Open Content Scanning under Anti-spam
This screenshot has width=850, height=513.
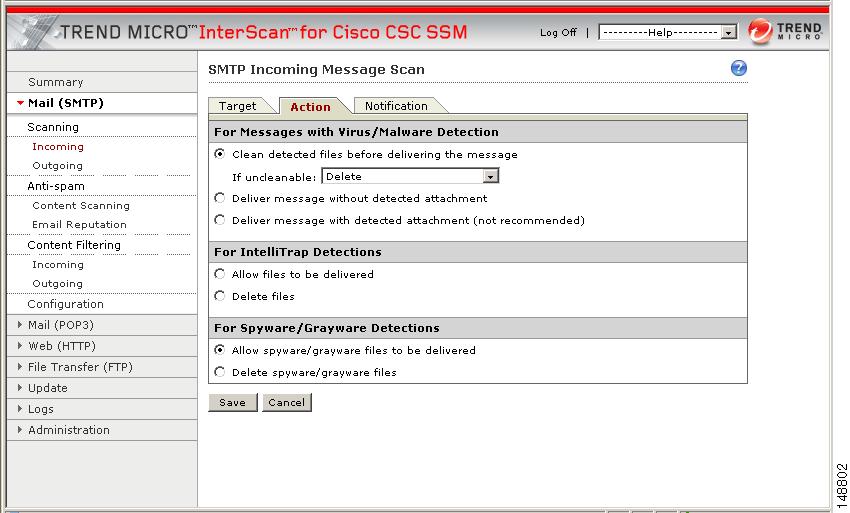click(81, 206)
